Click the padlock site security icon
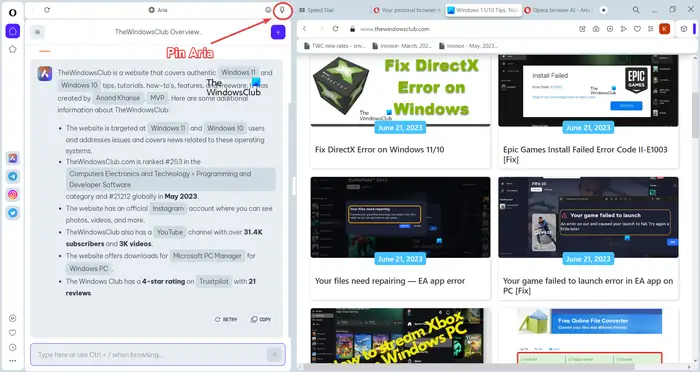 click(352, 29)
